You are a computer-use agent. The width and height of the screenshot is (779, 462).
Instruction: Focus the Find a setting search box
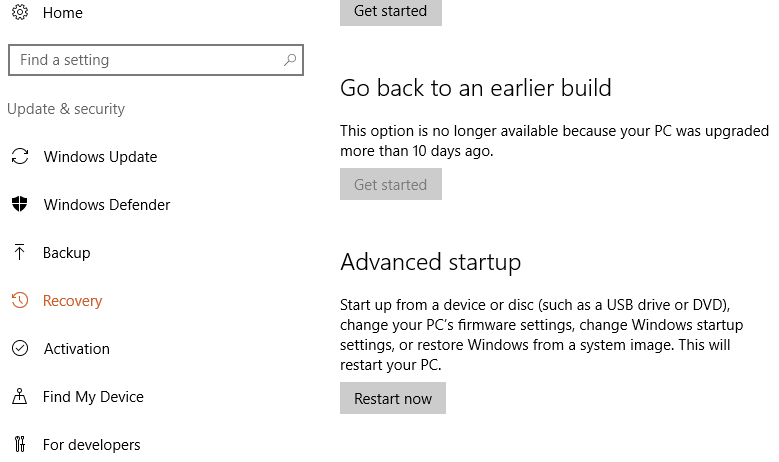(145, 60)
